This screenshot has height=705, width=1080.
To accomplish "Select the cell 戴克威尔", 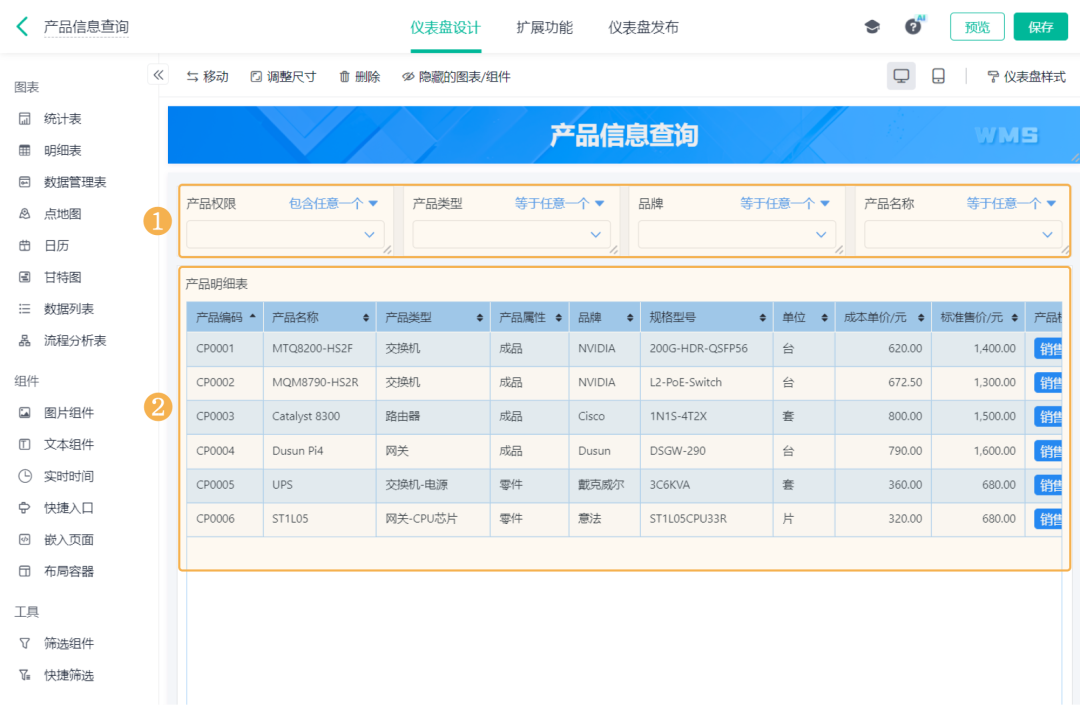I will pos(605,485).
